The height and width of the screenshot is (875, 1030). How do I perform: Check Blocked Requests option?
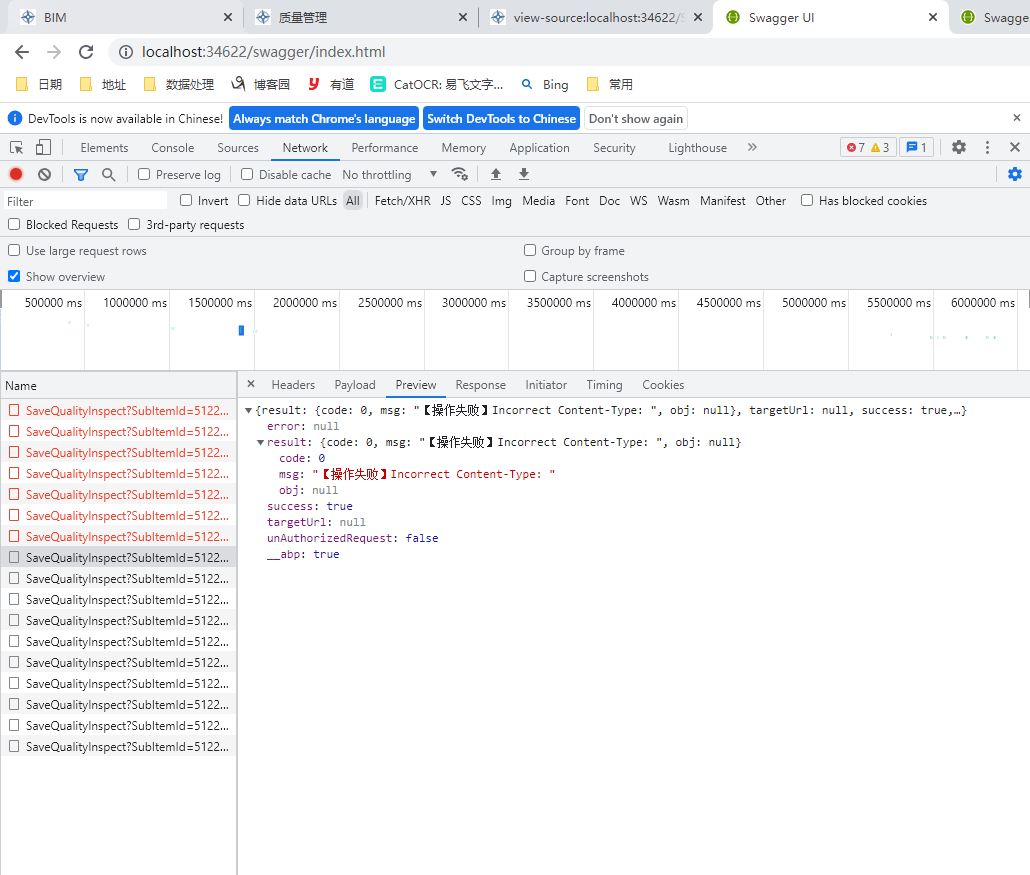[x=14, y=225]
